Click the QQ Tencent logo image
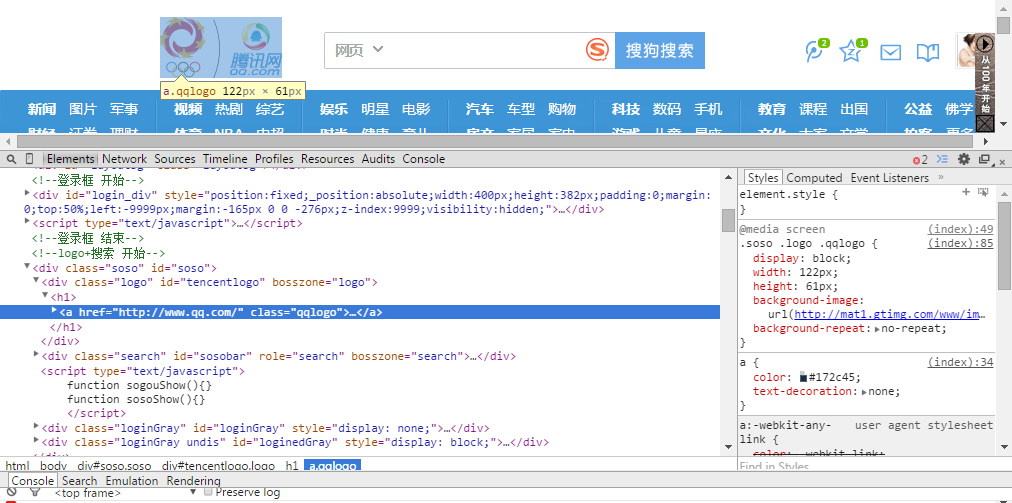The width and height of the screenshot is (1012, 503). click(x=221, y=47)
